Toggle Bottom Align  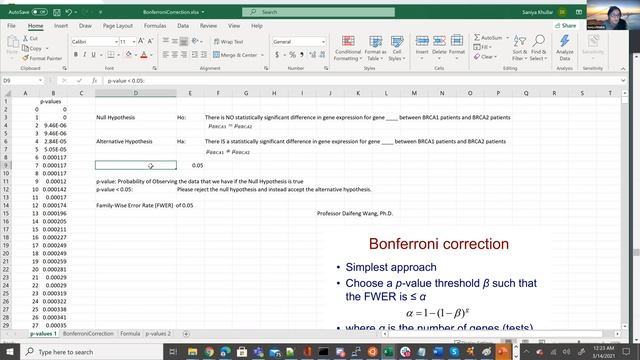184,41
